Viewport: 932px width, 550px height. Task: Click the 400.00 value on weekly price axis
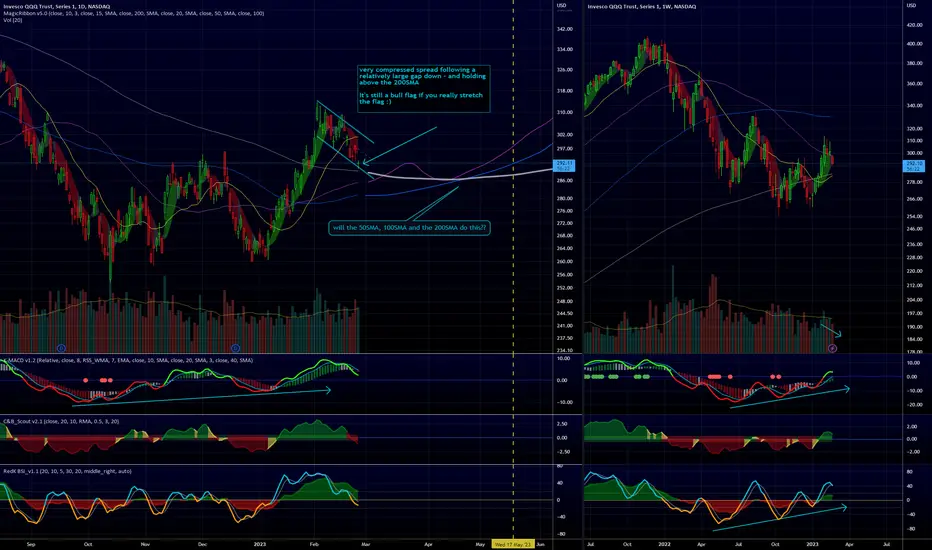[x=914, y=44]
